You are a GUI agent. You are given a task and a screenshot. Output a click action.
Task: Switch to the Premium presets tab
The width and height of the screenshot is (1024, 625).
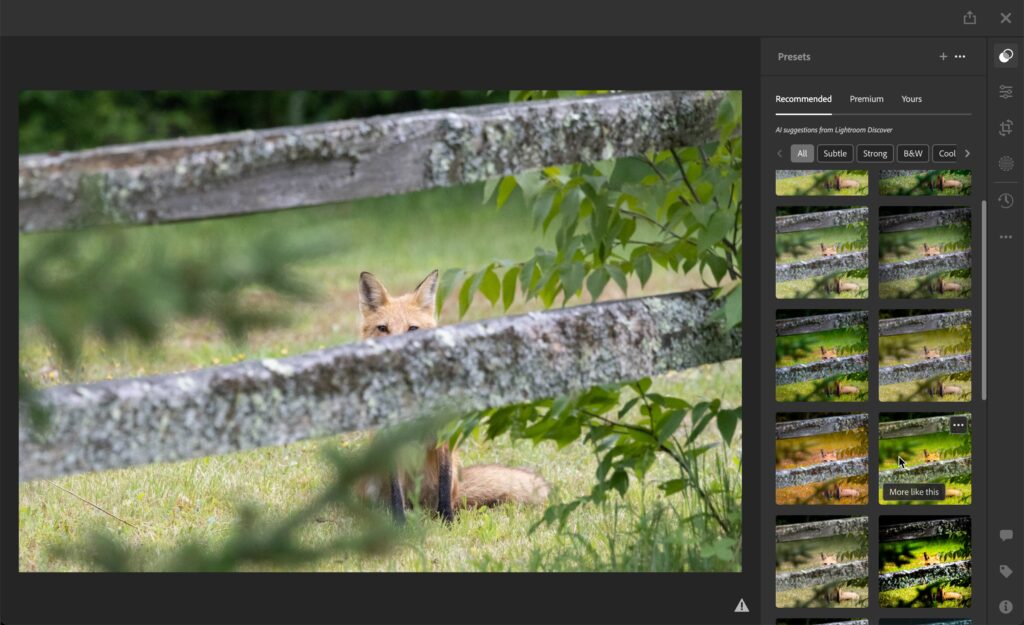pyautogui.click(x=866, y=99)
